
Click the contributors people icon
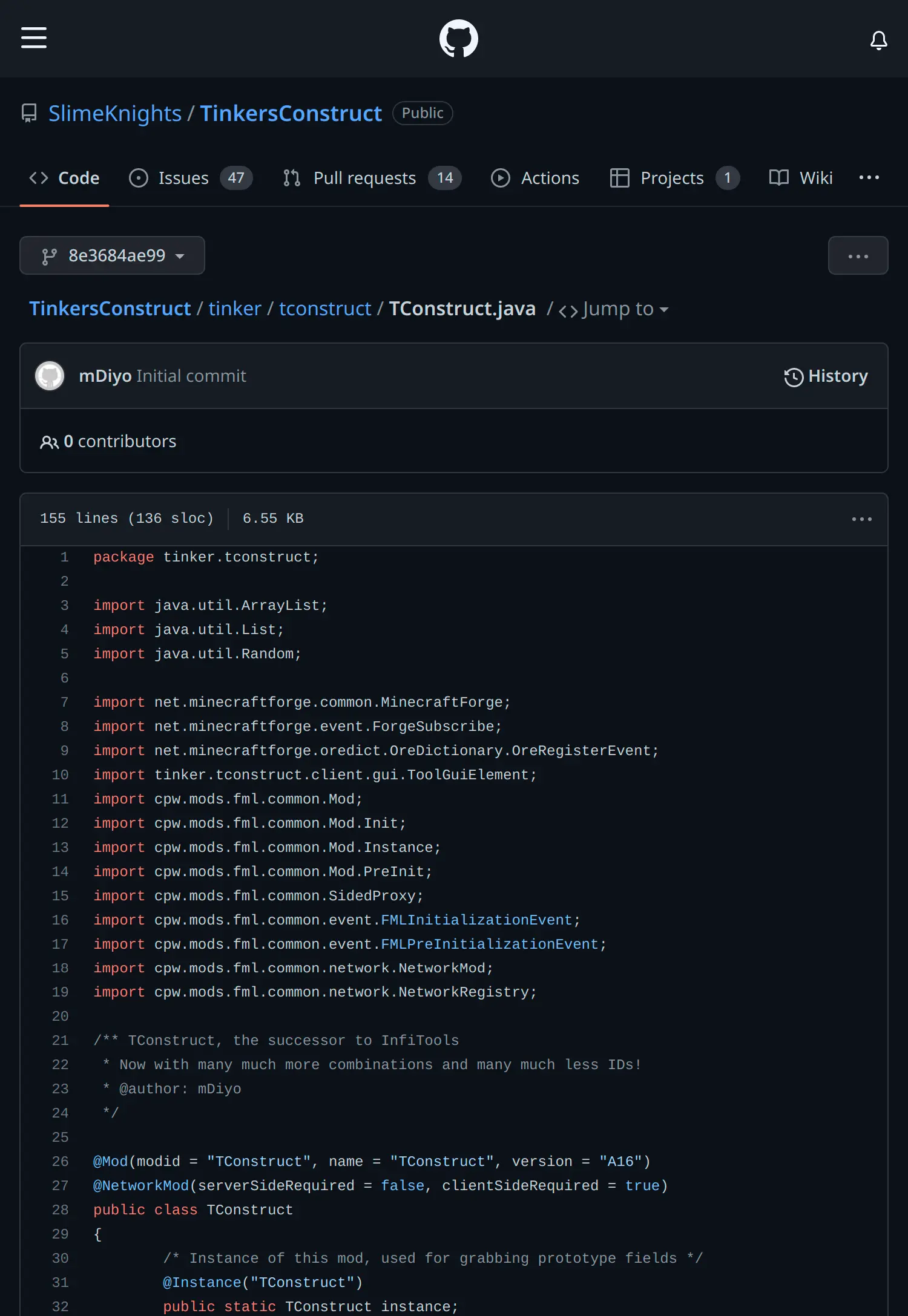click(x=49, y=442)
